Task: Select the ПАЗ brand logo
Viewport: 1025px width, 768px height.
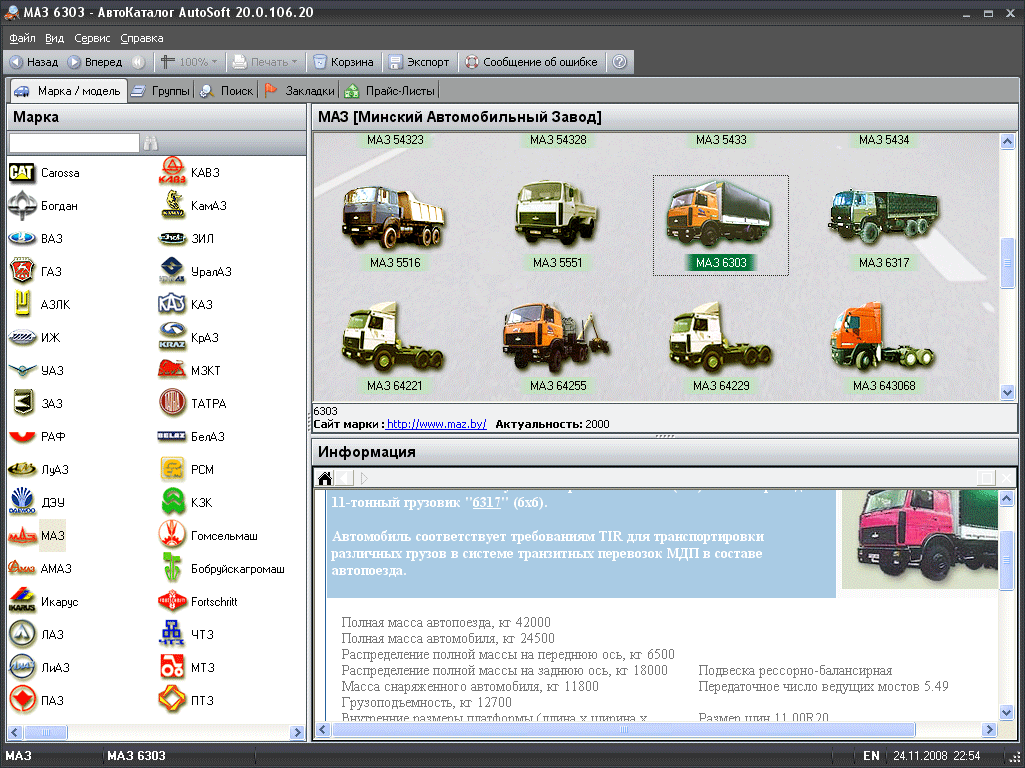Action: point(22,700)
